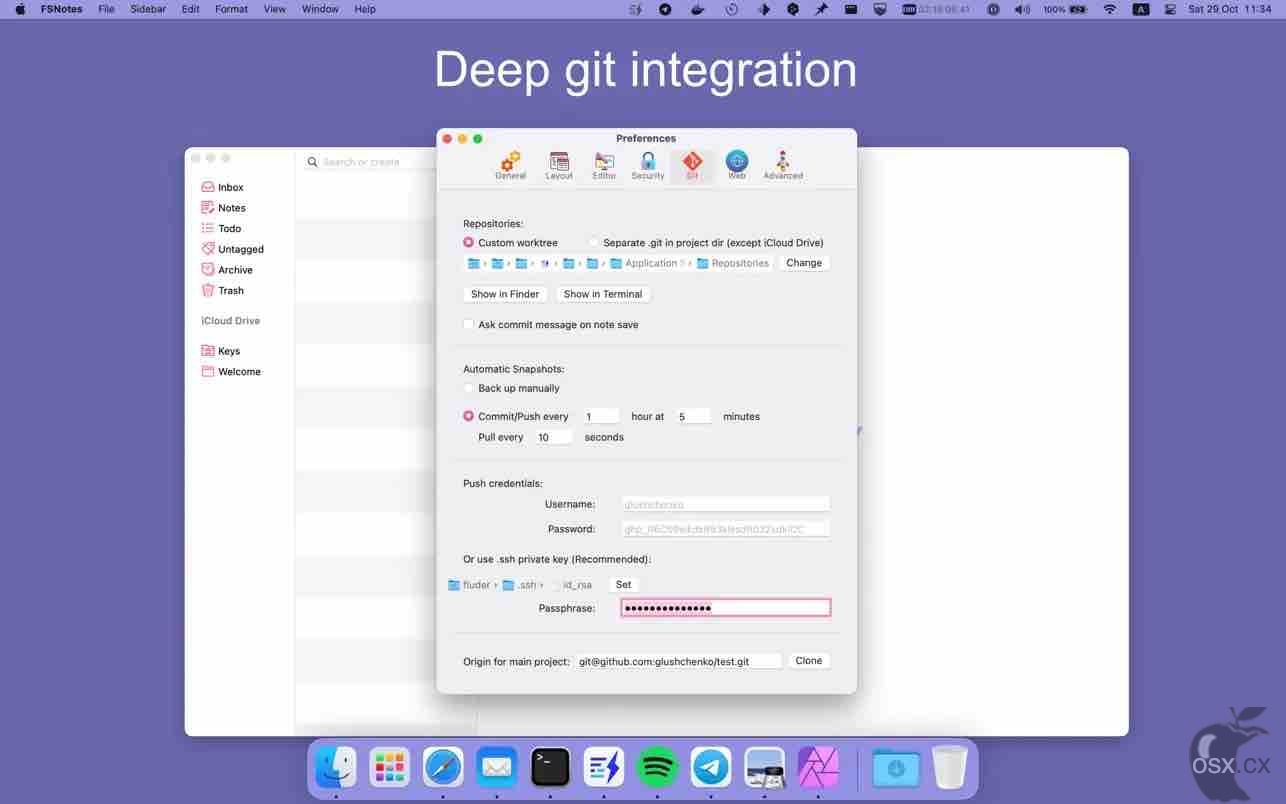Open the Security preferences tab
Screen dimensions: 1286x804
click(648, 166)
